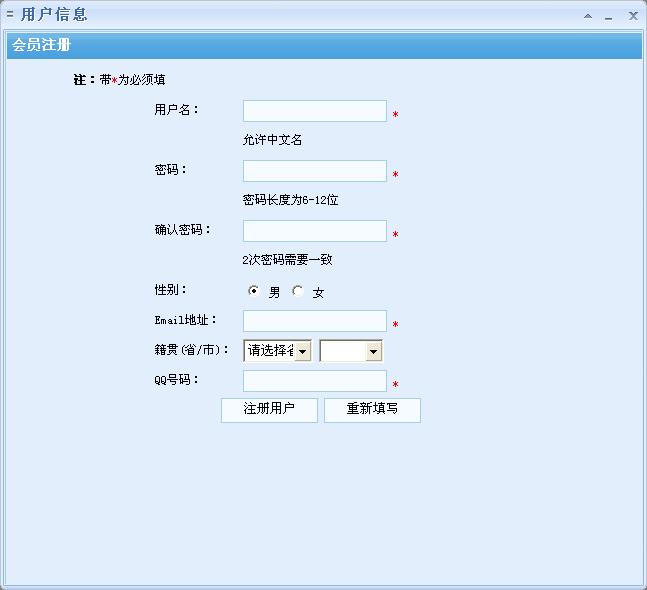The height and width of the screenshot is (590, 647).
Task: Click the 注册用户 button
Action: 269,410
